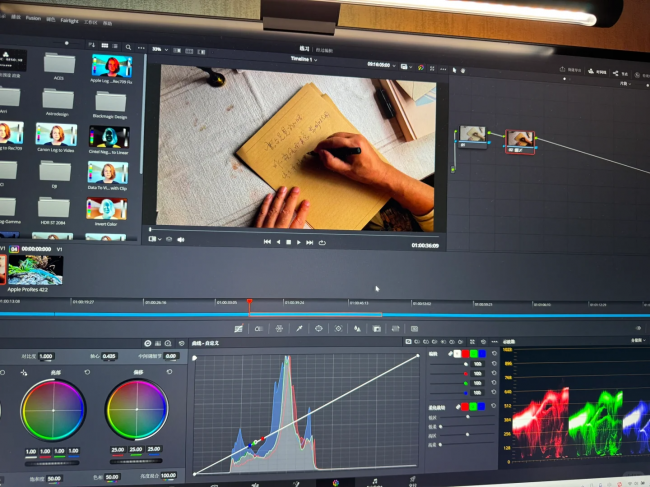Toggle the green channel curve button
This screenshot has width=650, height=487.
click(x=473, y=354)
